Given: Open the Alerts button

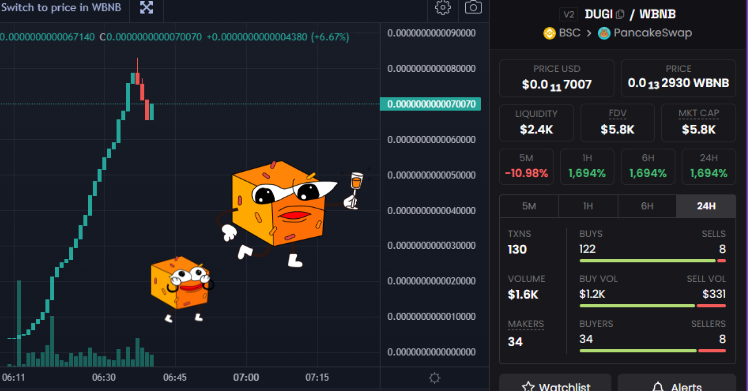Looking at the screenshot, I should 677,383.
